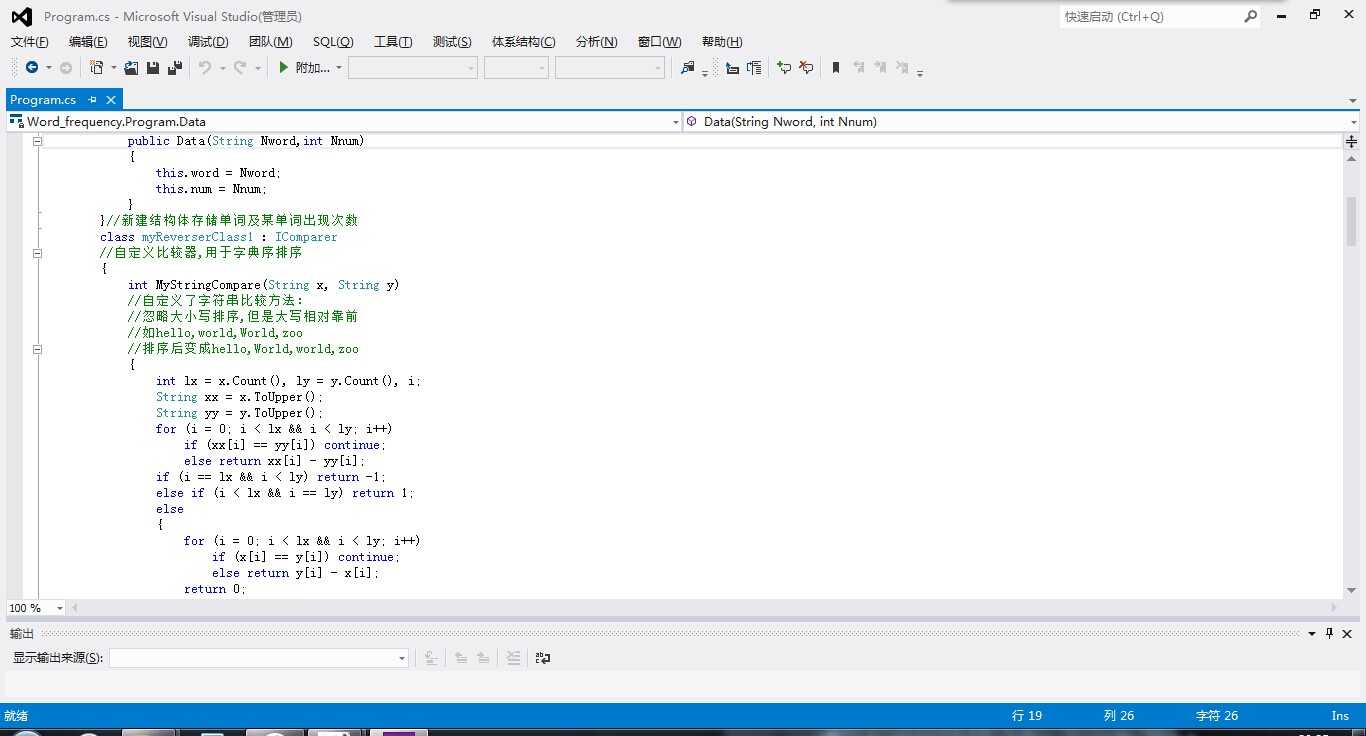This screenshot has width=1366, height=736.
Task: Open Find in Files from the toolbar
Action: [x=687, y=68]
